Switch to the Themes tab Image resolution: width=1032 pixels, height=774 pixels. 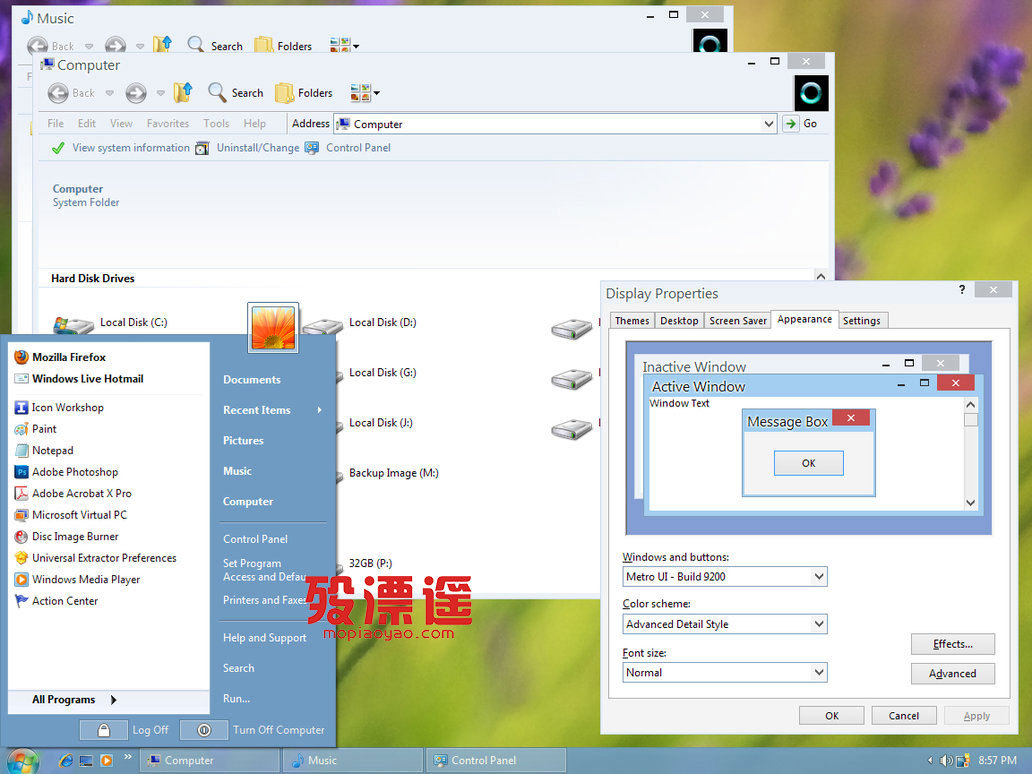click(x=632, y=321)
